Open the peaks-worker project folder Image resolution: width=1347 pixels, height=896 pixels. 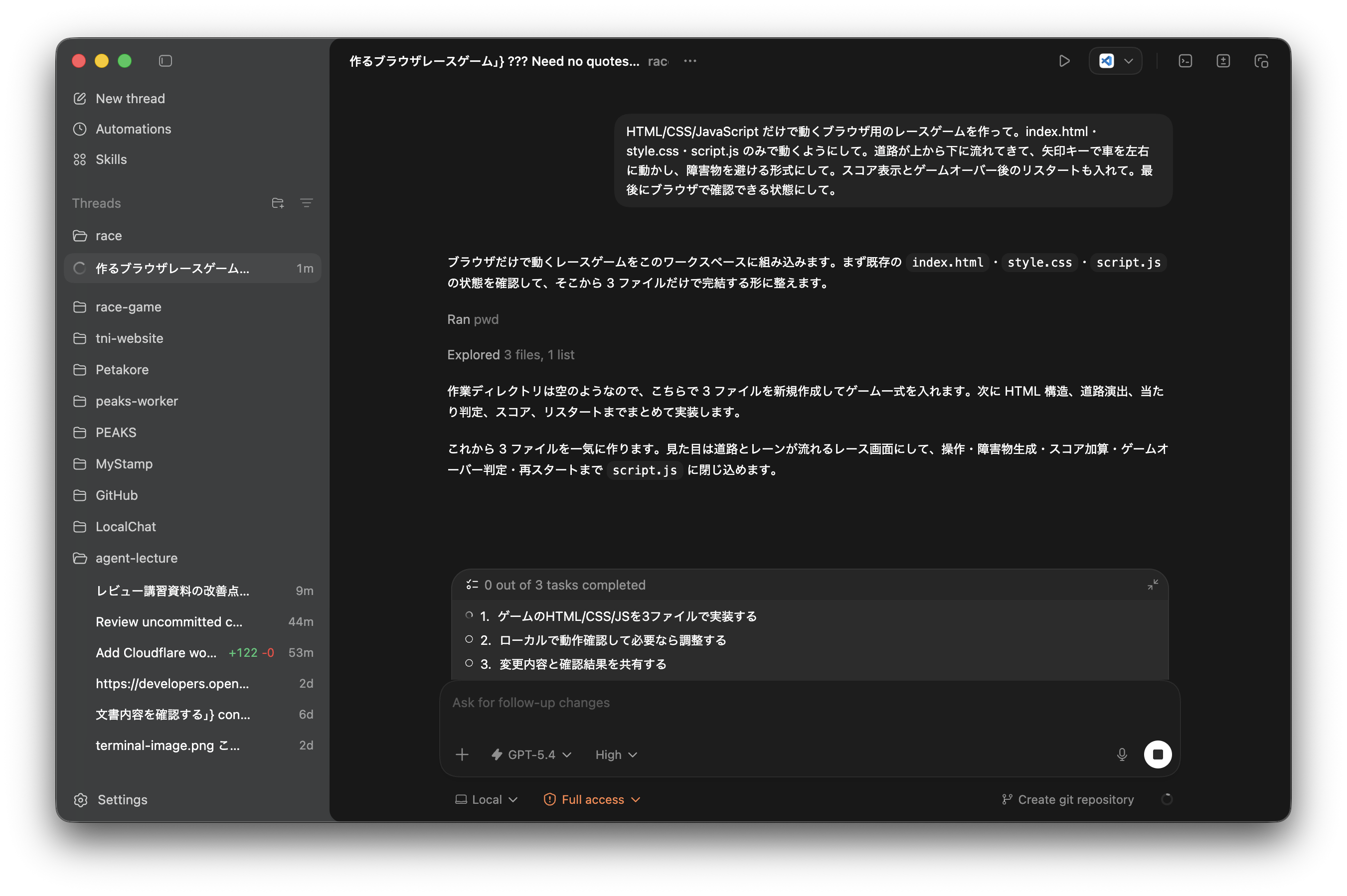[x=192, y=401]
